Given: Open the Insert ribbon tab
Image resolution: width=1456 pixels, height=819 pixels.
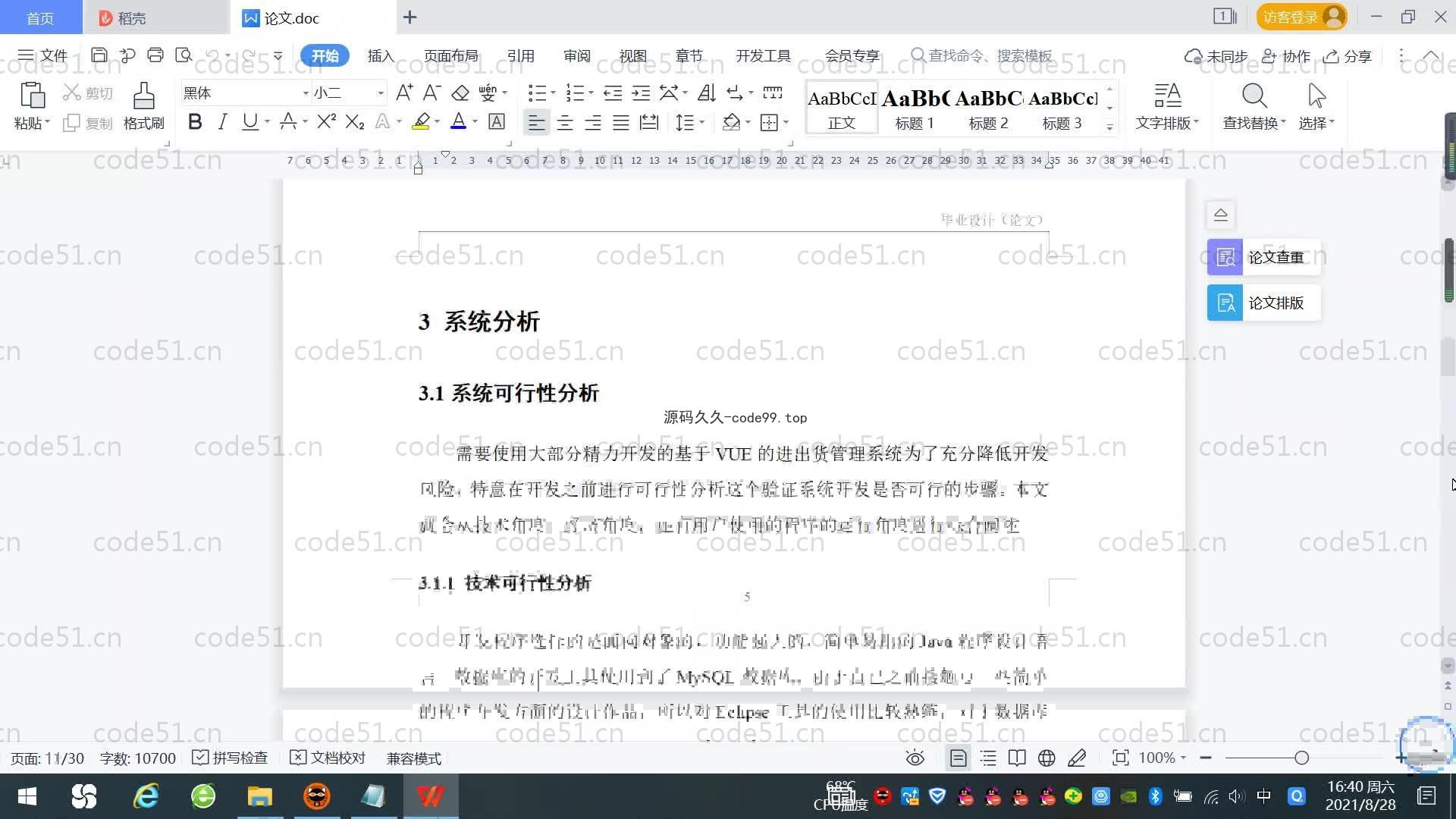Looking at the screenshot, I should tap(381, 56).
